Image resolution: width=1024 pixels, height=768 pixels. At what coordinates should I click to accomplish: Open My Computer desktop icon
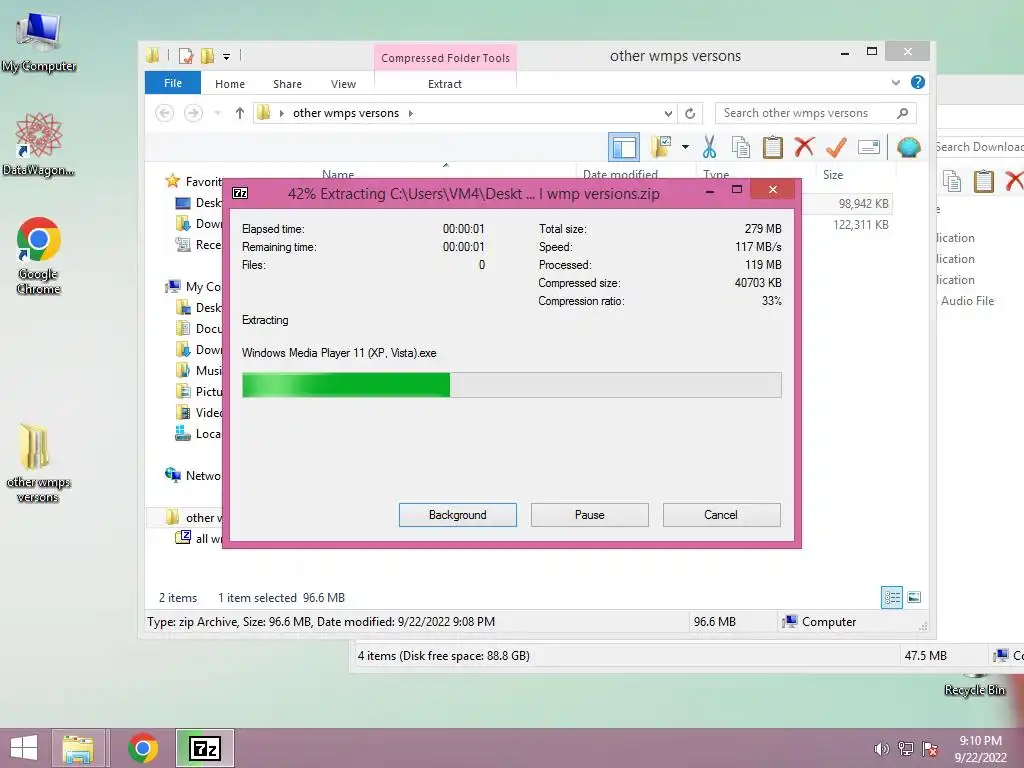coord(39,42)
